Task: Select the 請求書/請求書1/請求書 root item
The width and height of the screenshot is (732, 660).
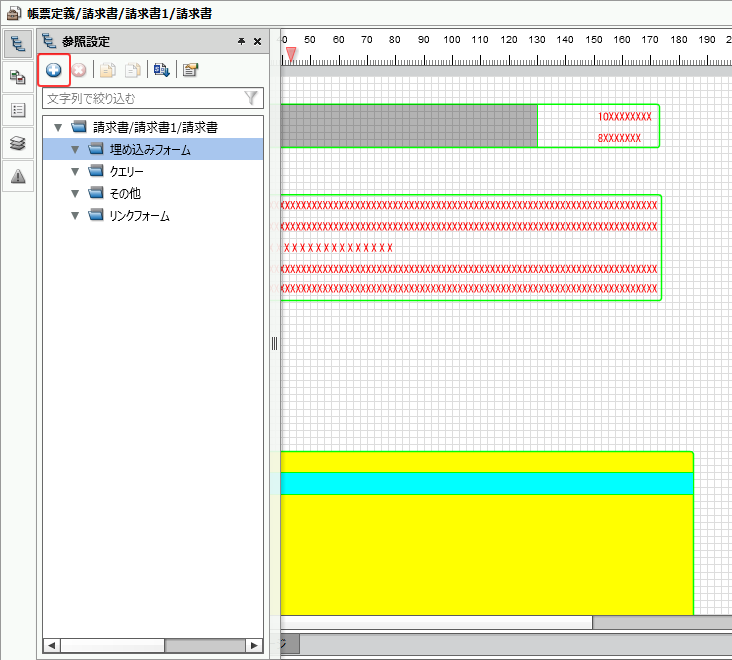Action: [x=155, y=127]
